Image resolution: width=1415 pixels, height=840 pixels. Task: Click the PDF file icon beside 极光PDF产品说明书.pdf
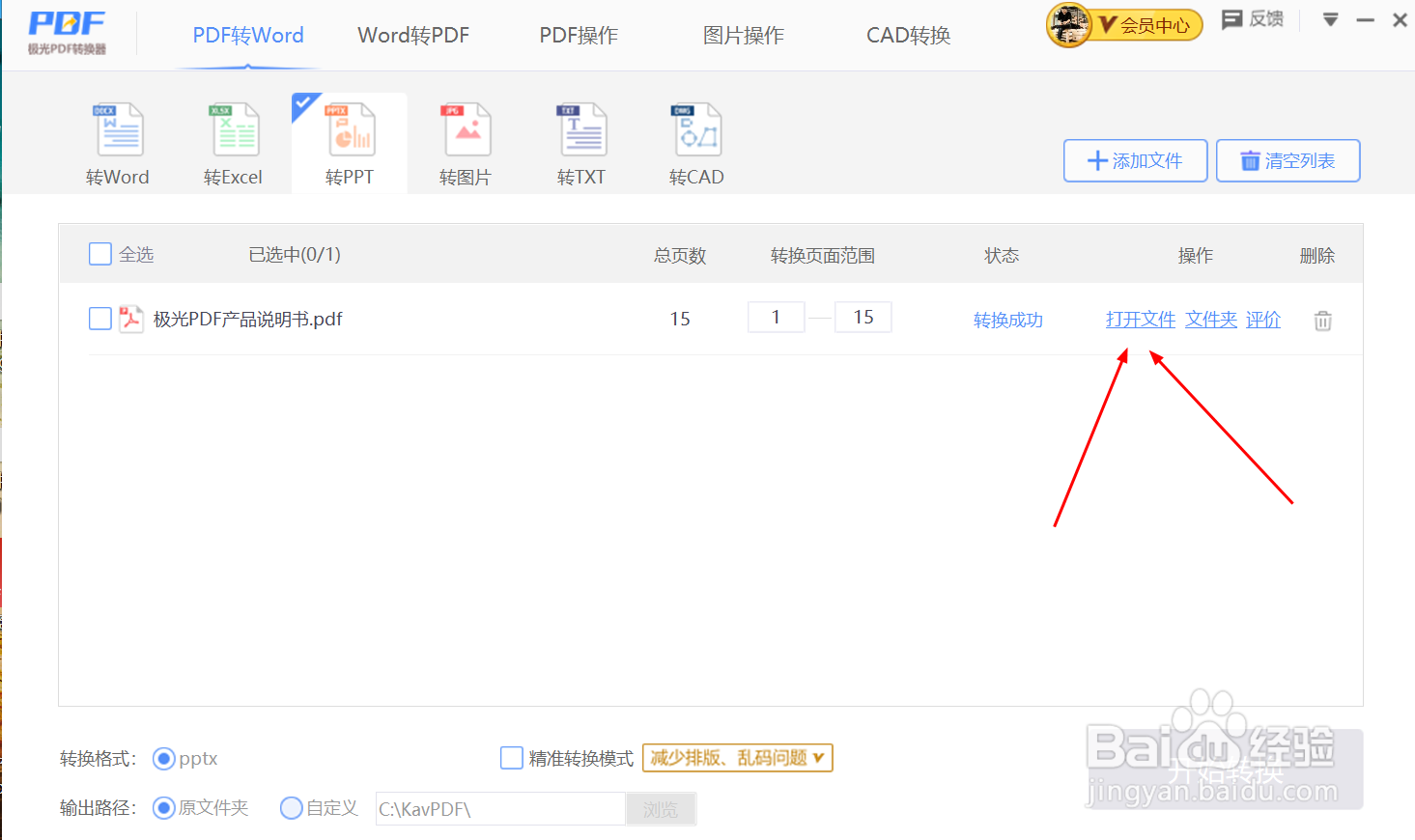[130, 319]
